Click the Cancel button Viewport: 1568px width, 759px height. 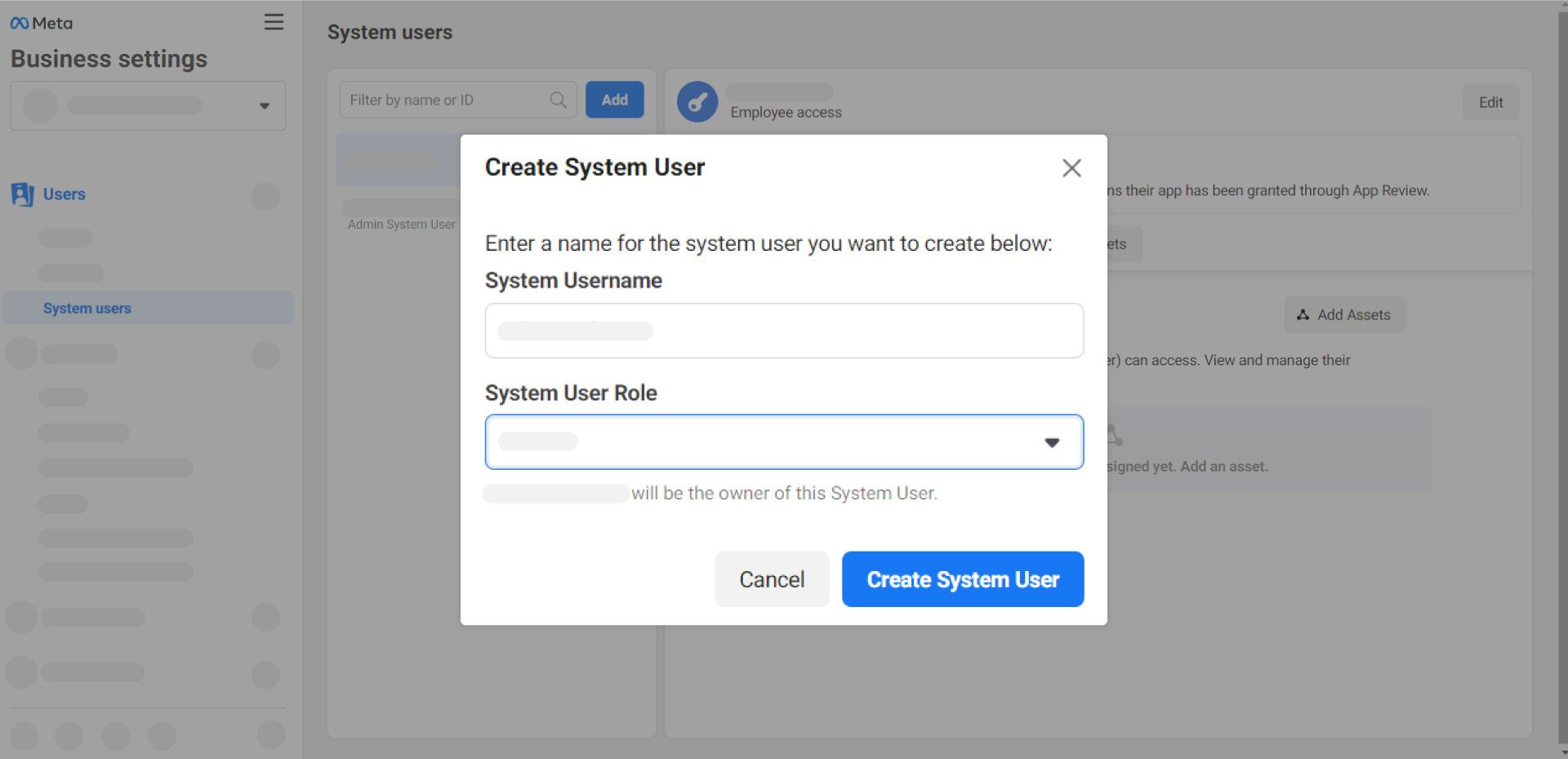pos(772,579)
